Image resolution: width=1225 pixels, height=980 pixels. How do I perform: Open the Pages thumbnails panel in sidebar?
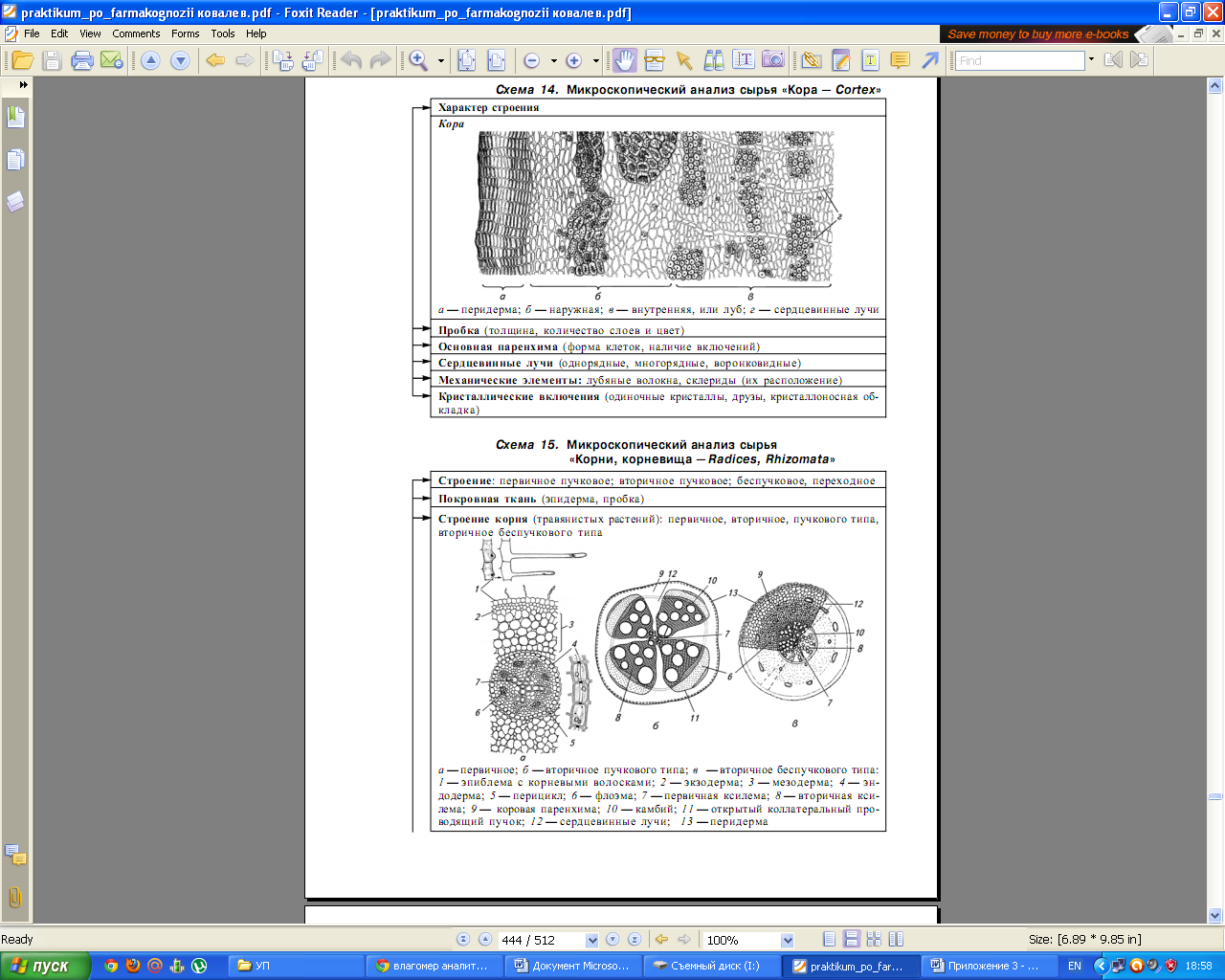click(15, 159)
